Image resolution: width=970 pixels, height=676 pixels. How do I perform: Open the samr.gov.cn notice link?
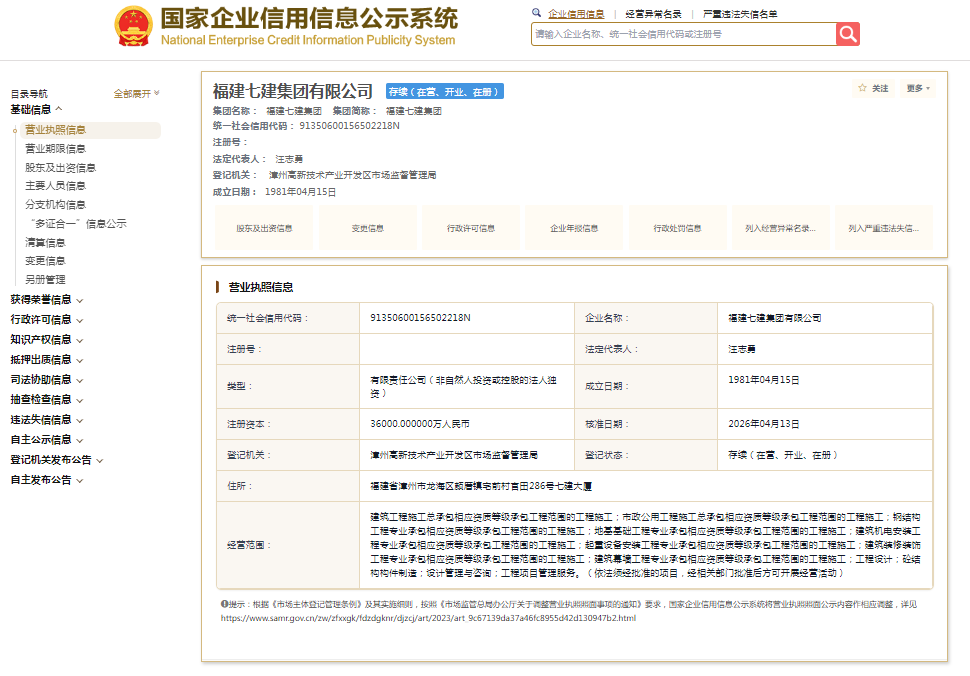coord(428,618)
